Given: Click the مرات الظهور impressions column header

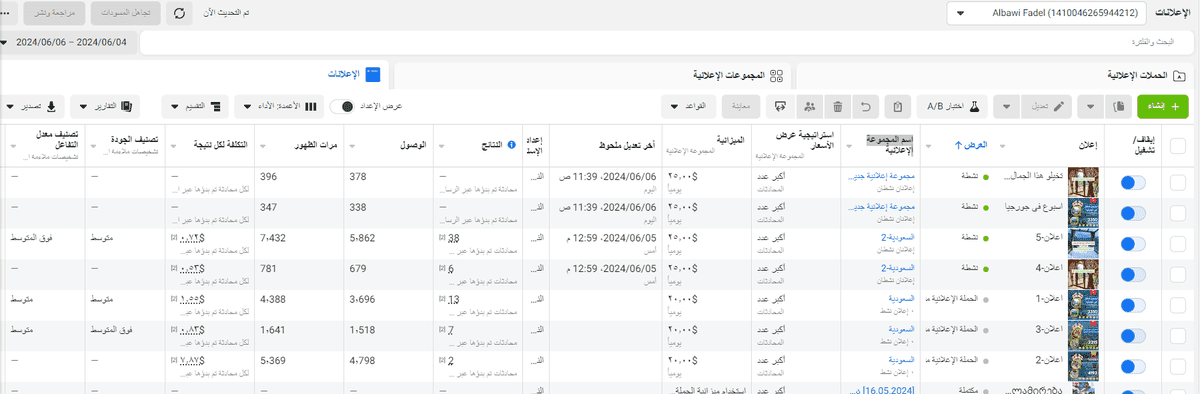Looking at the screenshot, I should (x=298, y=145).
